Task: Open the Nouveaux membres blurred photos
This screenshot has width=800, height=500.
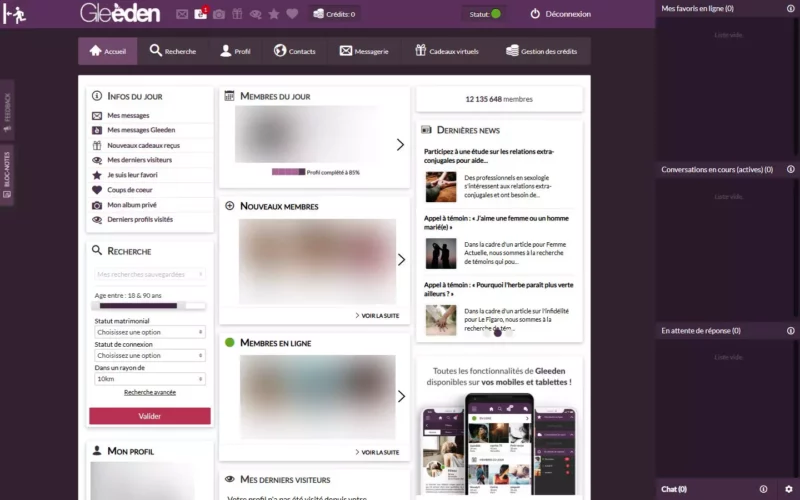Action: [x=317, y=262]
